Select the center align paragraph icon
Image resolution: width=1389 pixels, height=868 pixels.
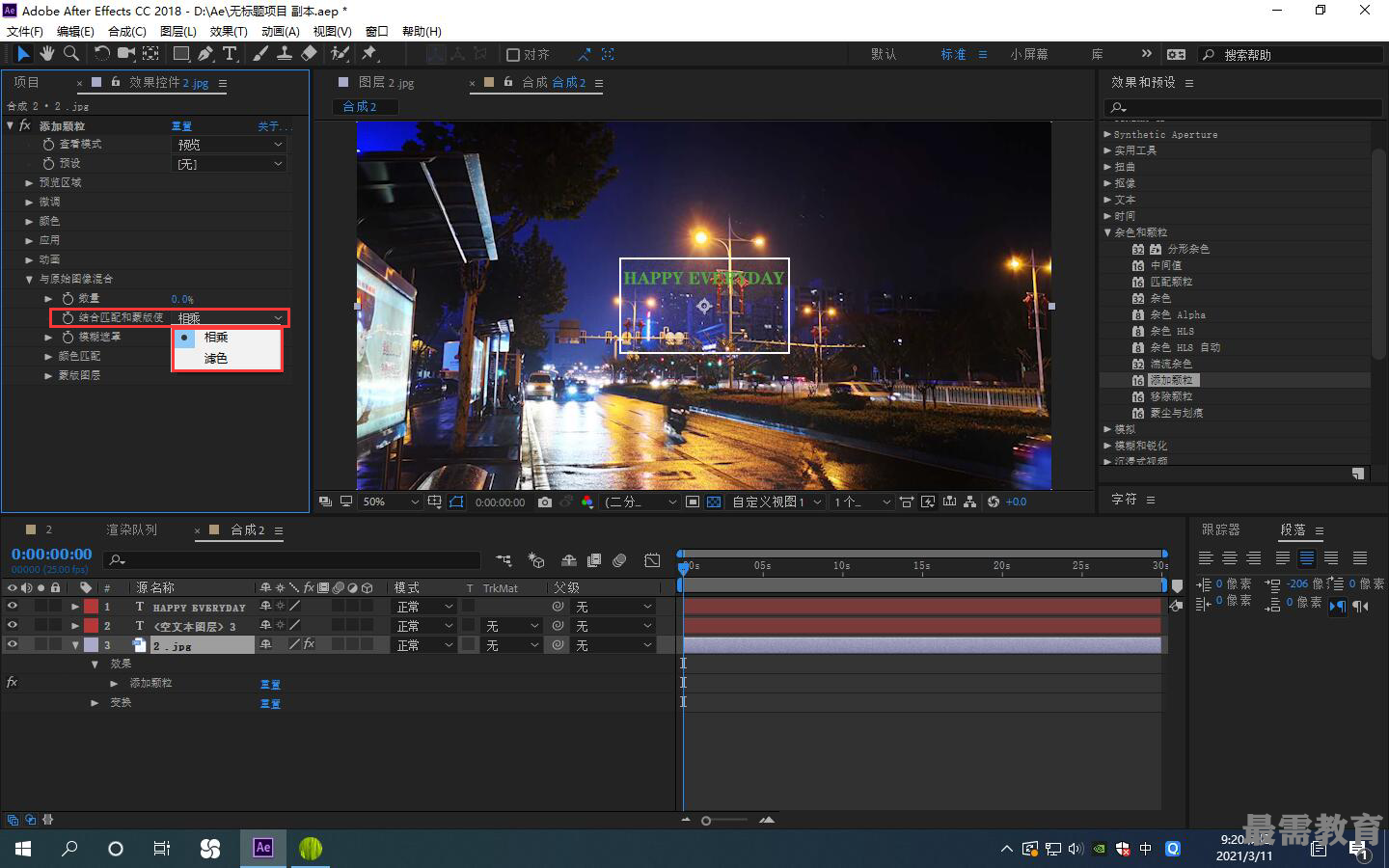(x=1230, y=557)
